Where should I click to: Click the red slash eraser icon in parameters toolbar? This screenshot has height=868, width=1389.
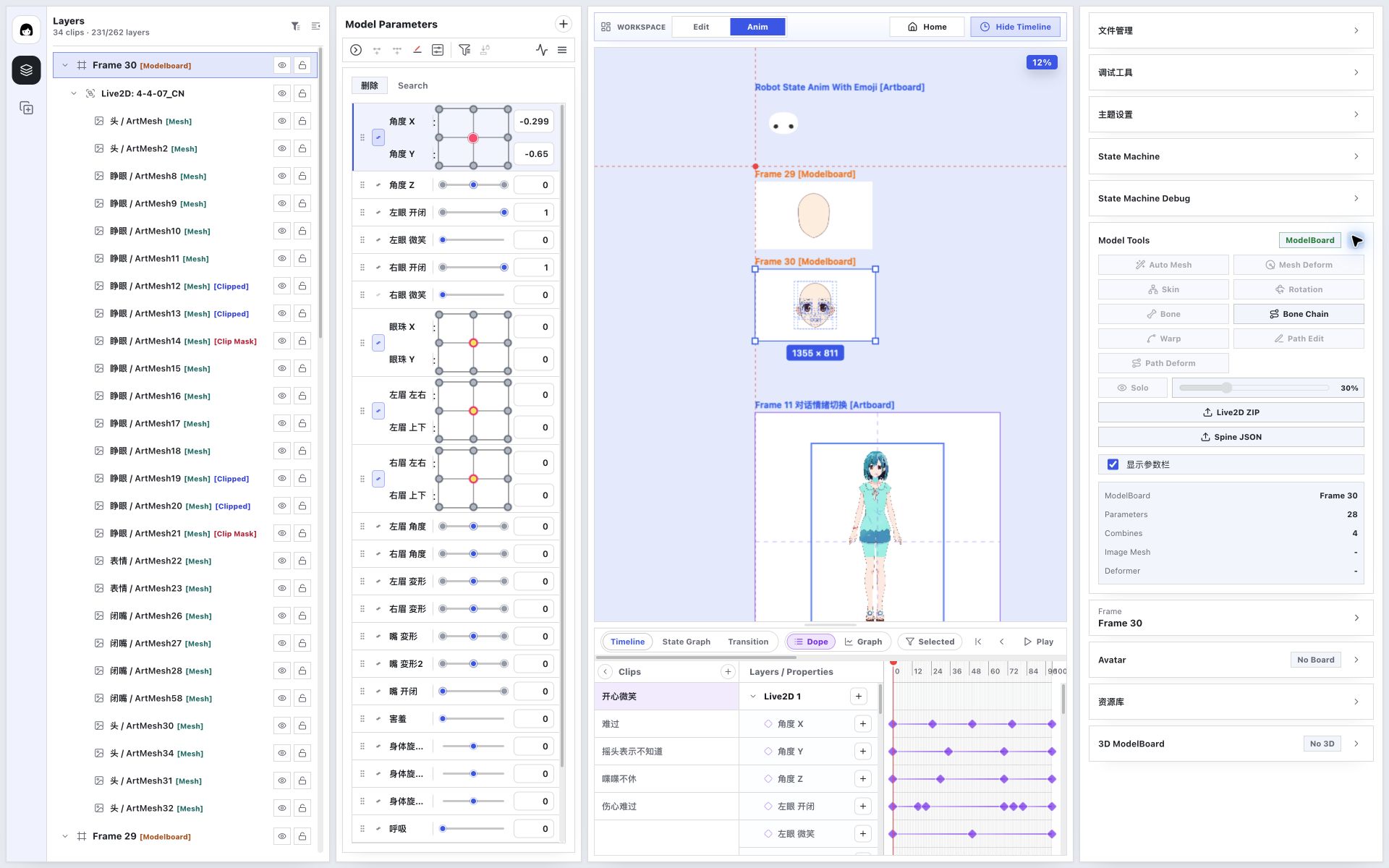(x=417, y=50)
